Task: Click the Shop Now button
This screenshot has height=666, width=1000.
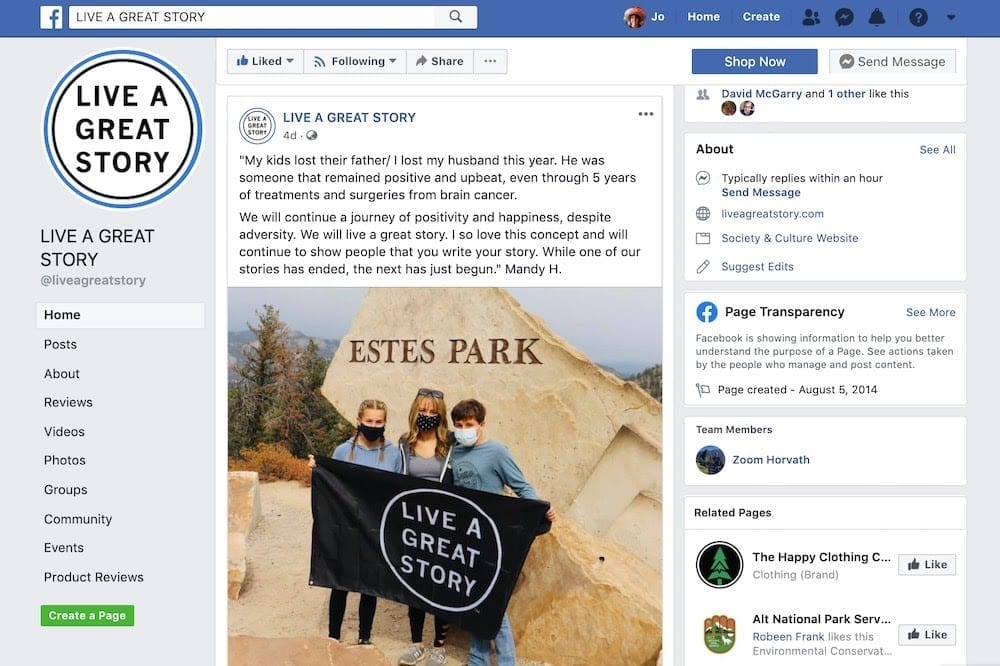Action: [x=754, y=62]
